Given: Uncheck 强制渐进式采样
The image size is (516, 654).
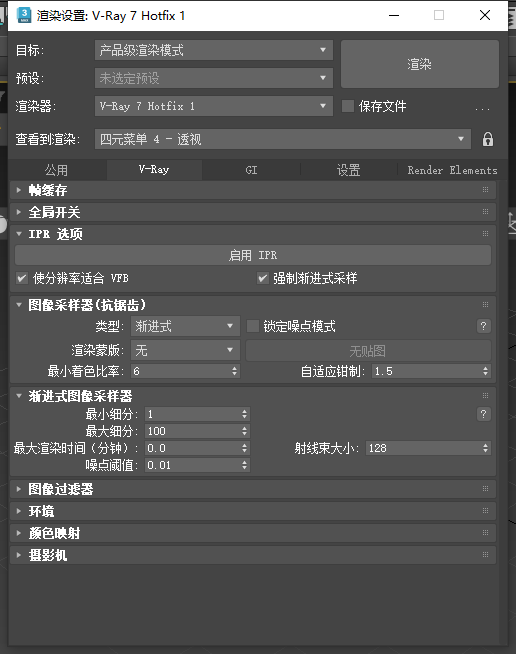Looking at the screenshot, I should 262,278.
